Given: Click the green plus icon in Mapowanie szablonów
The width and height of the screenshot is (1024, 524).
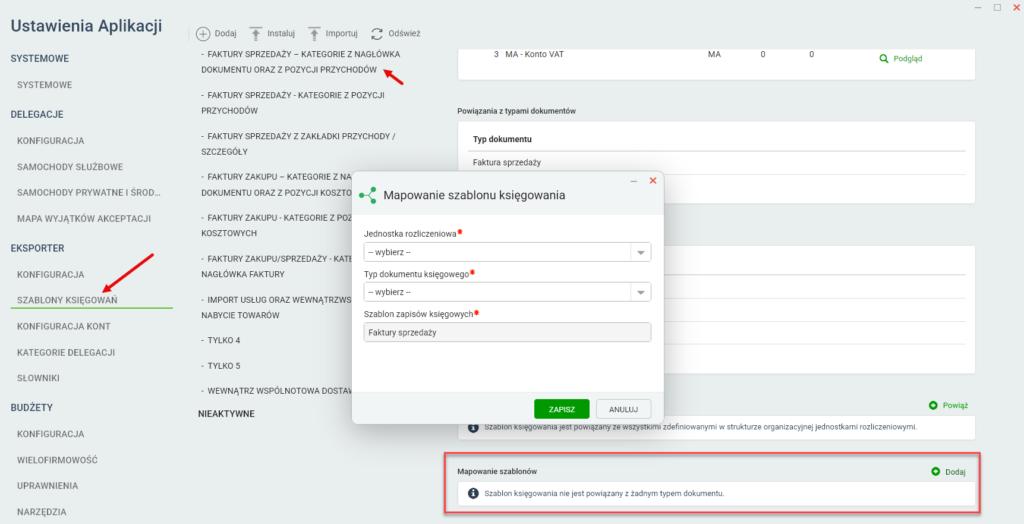Looking at the screenshot, I should pyautogui.click(x=936, y=472).
